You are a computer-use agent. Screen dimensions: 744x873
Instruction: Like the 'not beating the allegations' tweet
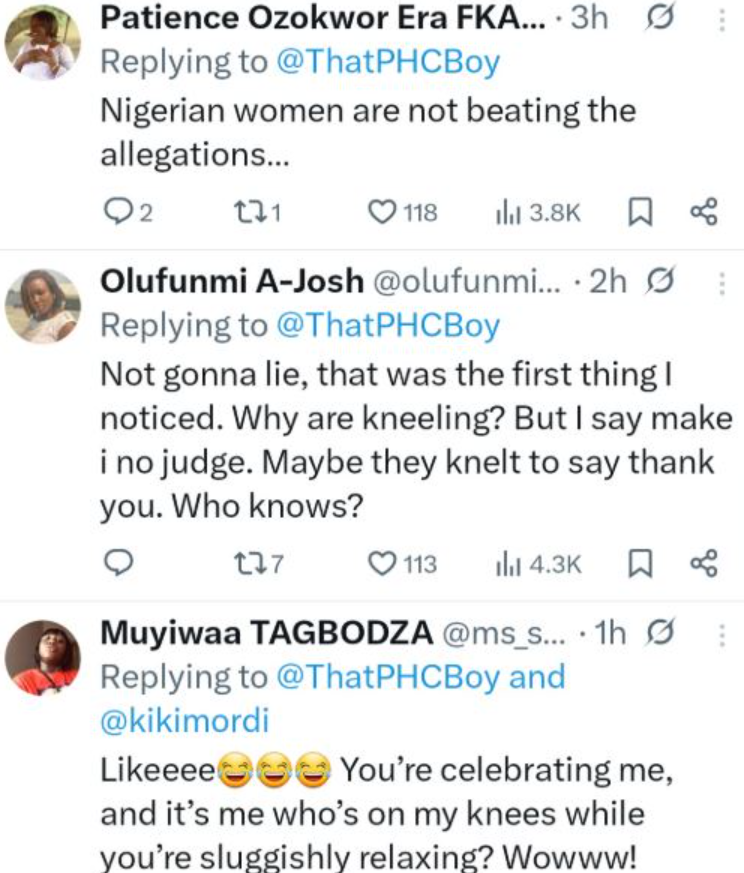point(383,211)
